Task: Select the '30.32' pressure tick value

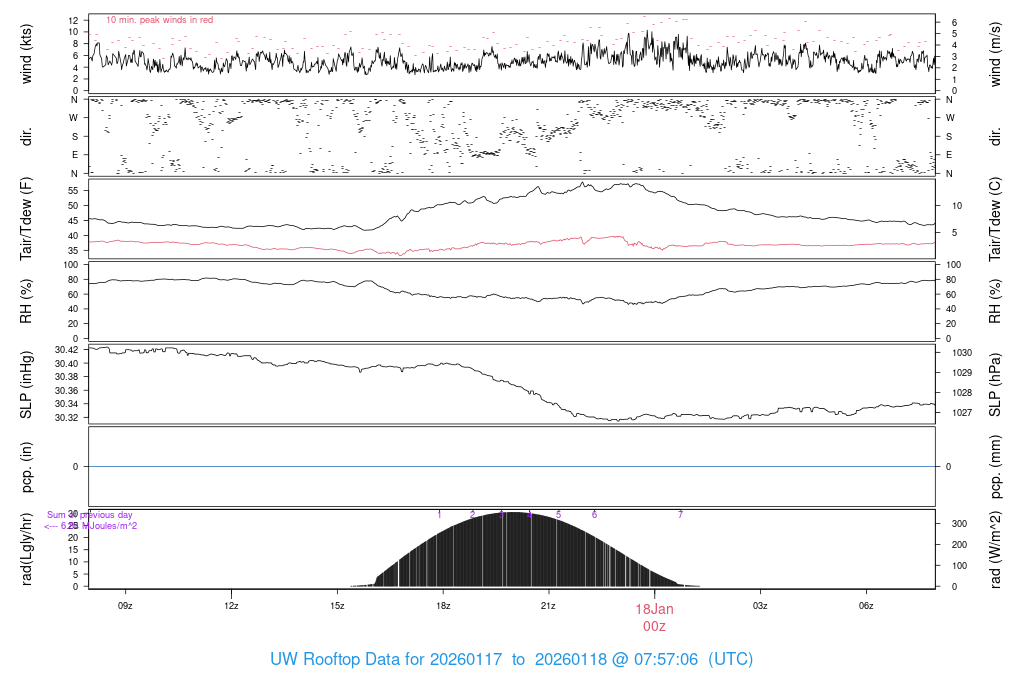Action: pos(67,418)
